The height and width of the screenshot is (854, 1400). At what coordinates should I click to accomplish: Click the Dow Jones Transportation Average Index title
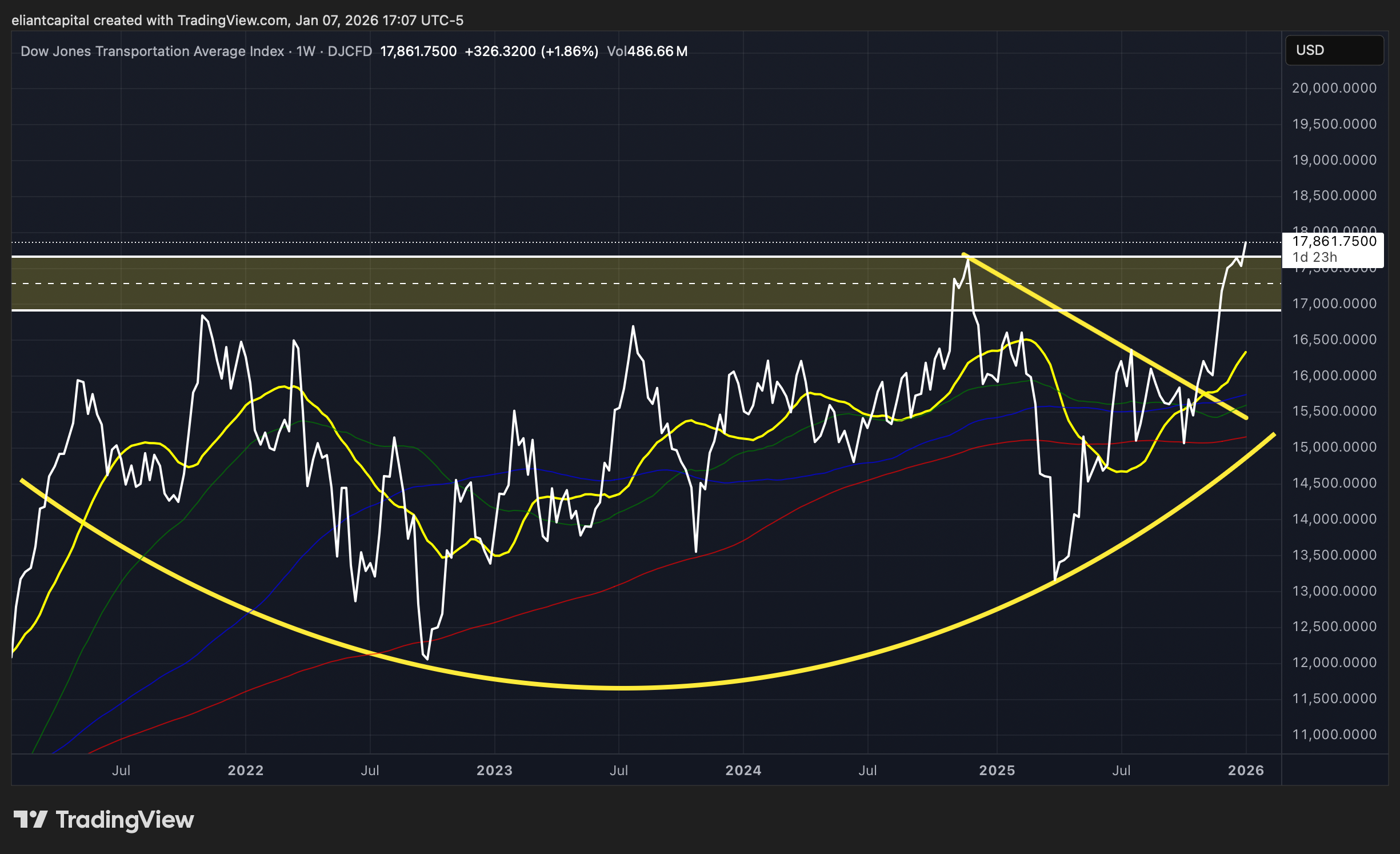click(x=152, y=51)
